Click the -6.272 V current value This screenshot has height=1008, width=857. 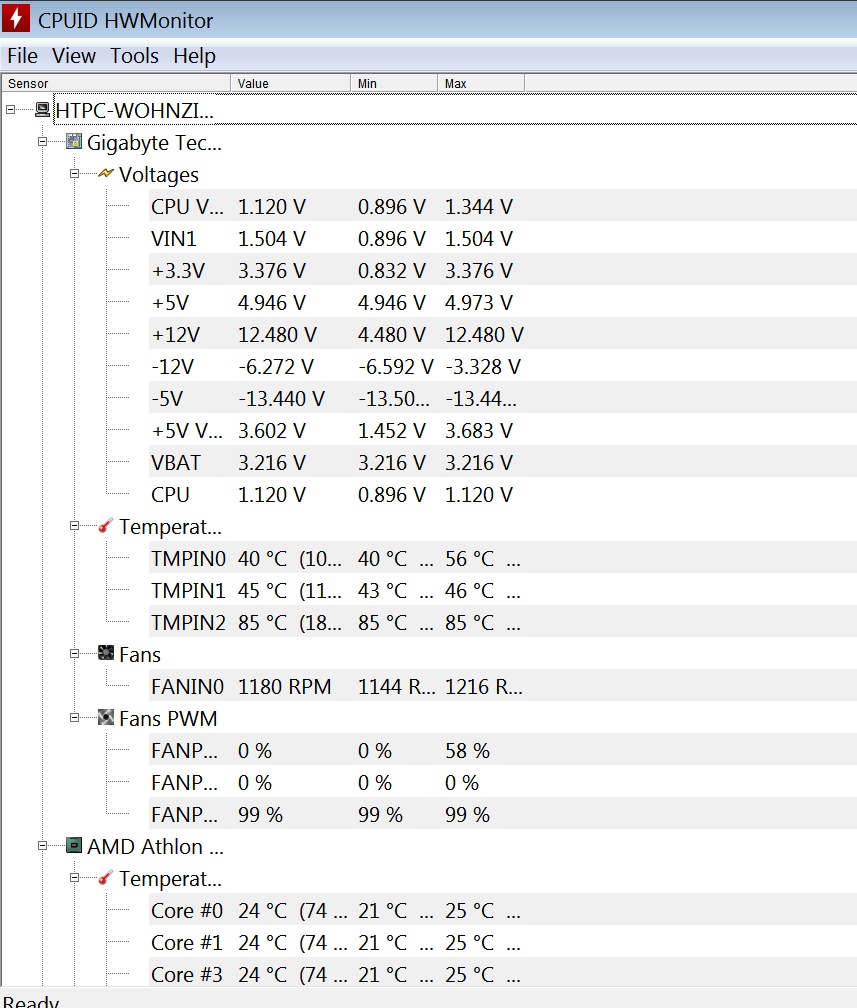coord(276,367)
